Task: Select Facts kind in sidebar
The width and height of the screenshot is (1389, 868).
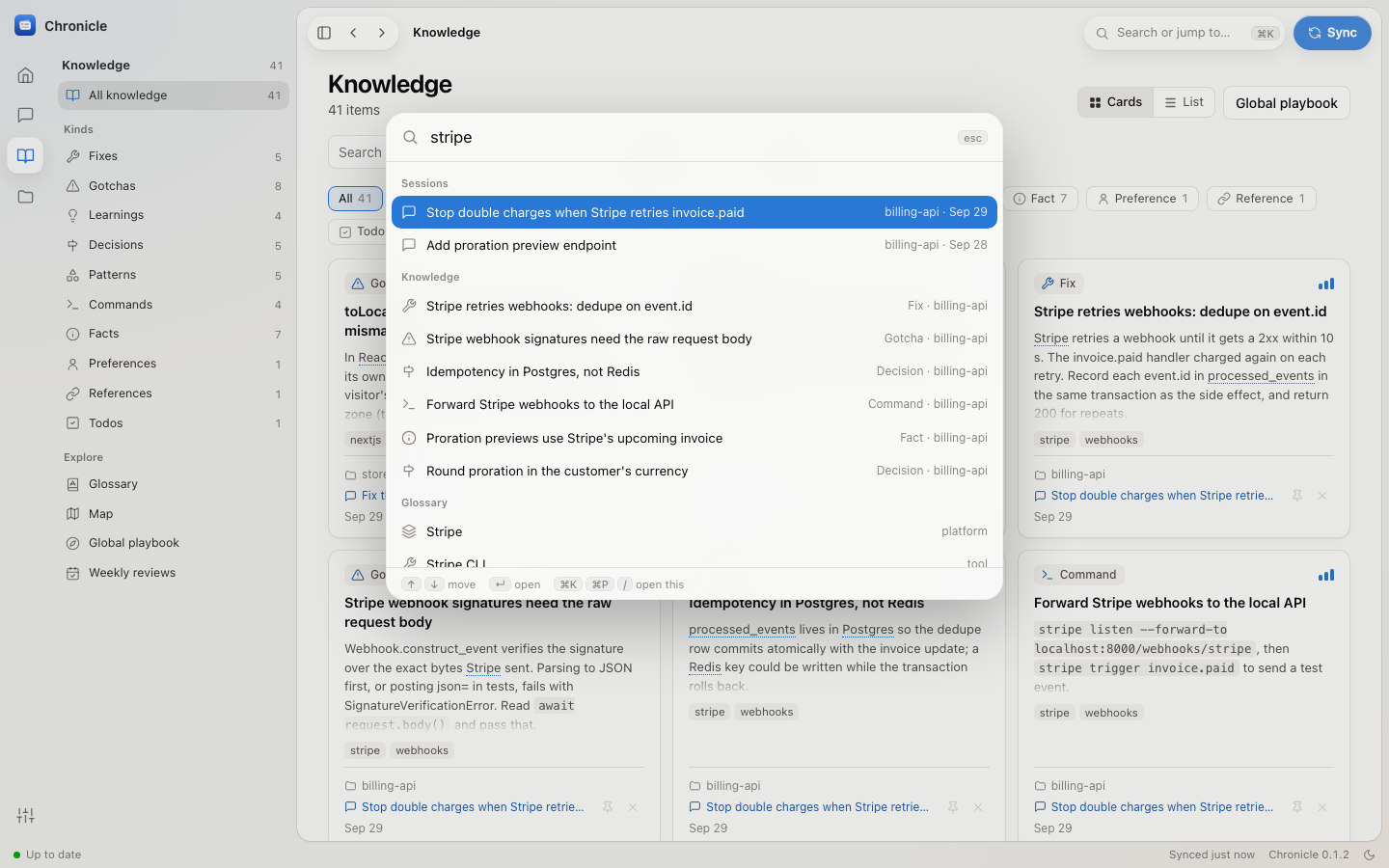Action: (x=174, y=334)
